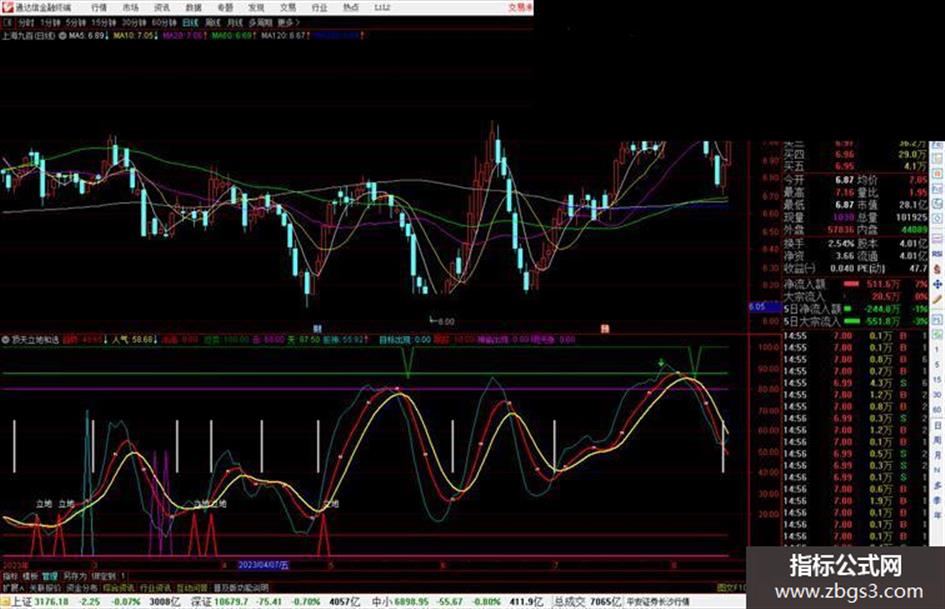
Task: Open the 关联报价 bottom tab
Action: [45, 587]
